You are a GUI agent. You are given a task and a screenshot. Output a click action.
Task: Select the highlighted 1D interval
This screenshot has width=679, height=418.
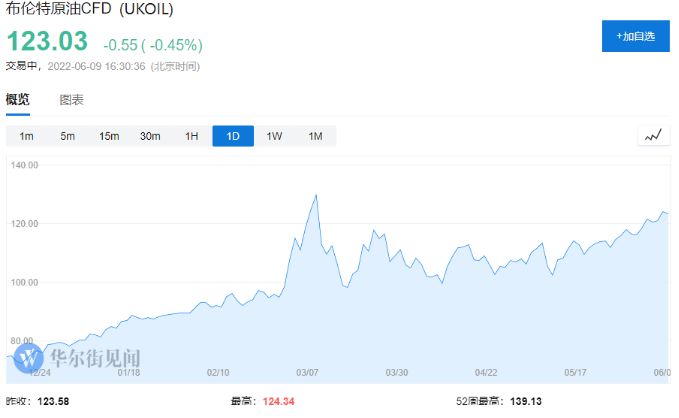233,136
